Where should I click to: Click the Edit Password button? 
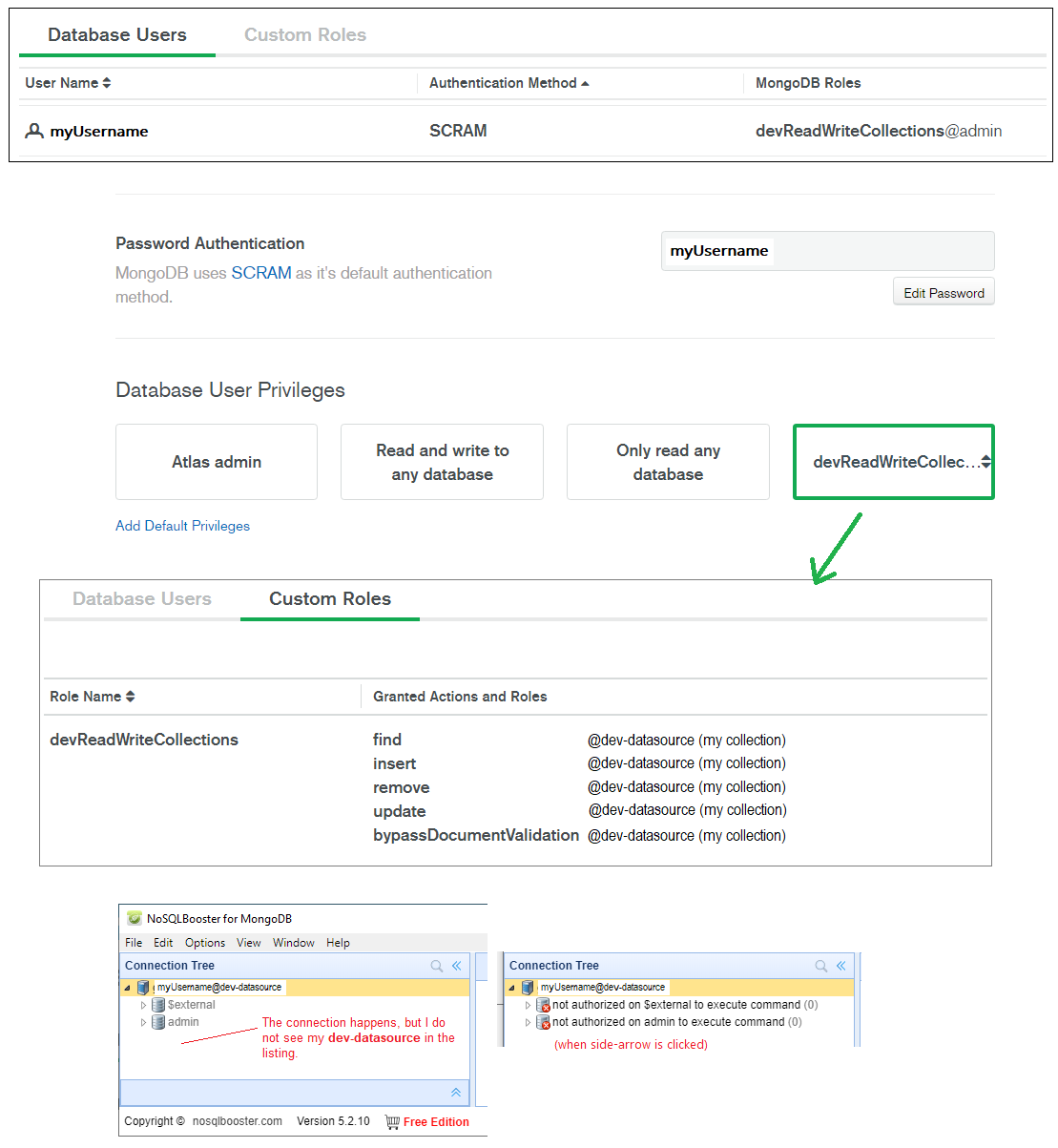[944, 293]
